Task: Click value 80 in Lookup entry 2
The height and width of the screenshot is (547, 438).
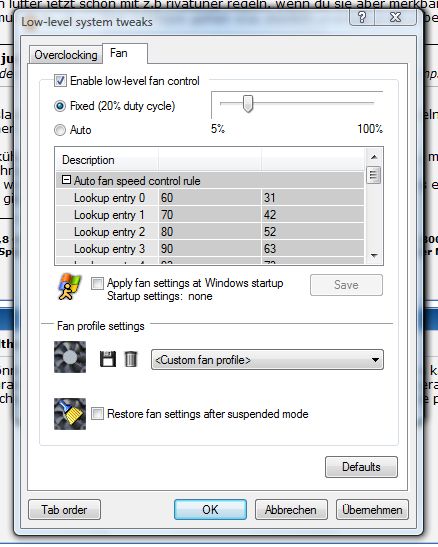Action: pyautogui.click(x=167, y=232)
